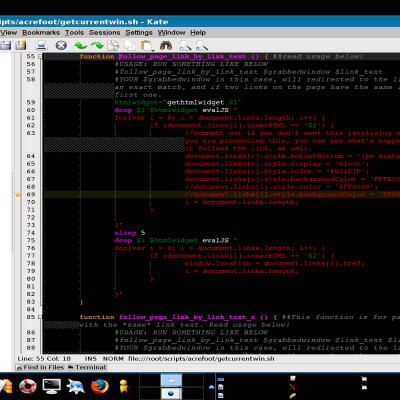The height and width of the screenshot is (400, 400).
Task: Undo the last edit with the green arrow
Action: point(80,45)
